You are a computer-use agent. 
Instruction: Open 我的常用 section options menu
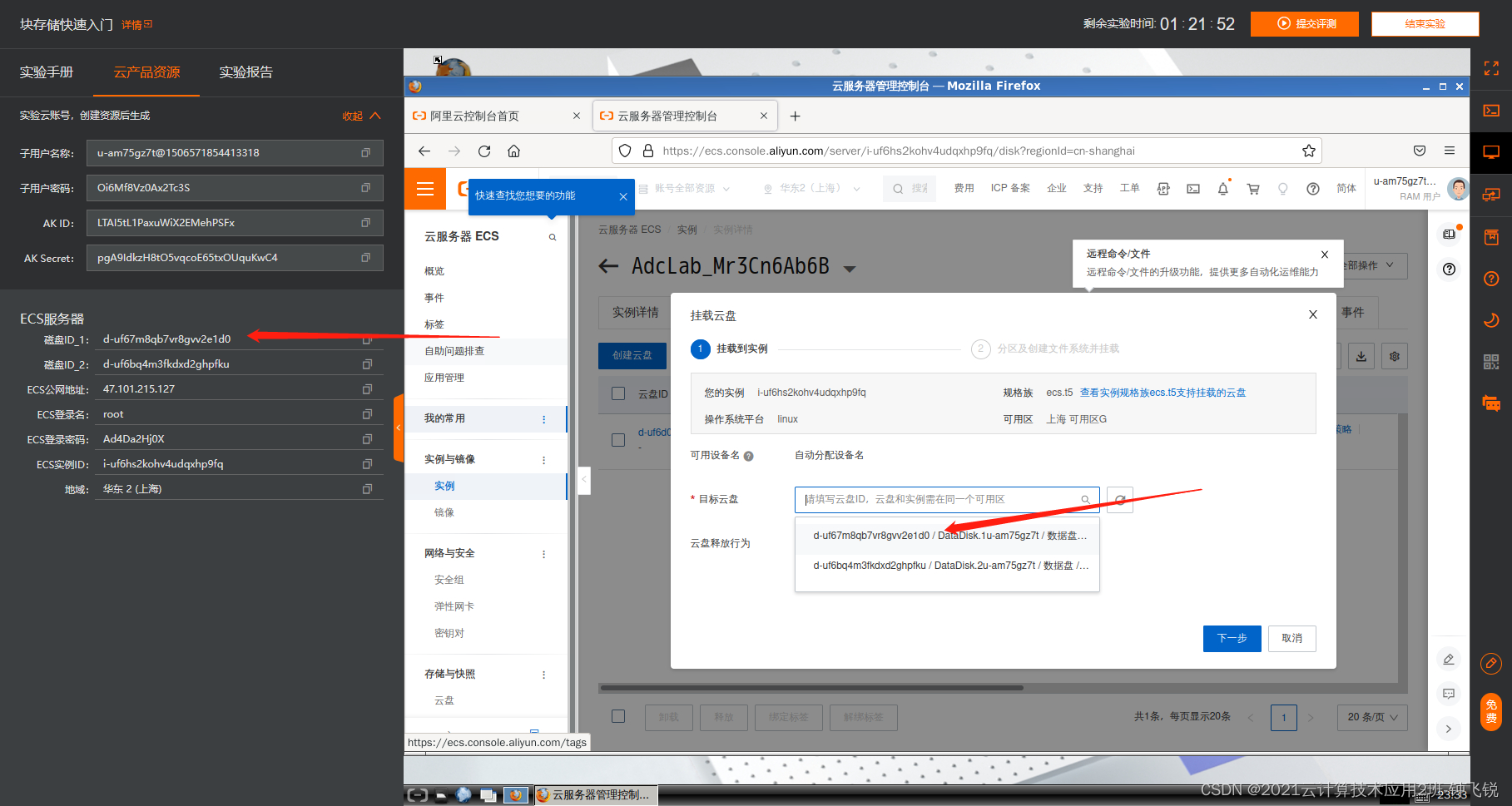pyautogui.click(x=544, y=419)
